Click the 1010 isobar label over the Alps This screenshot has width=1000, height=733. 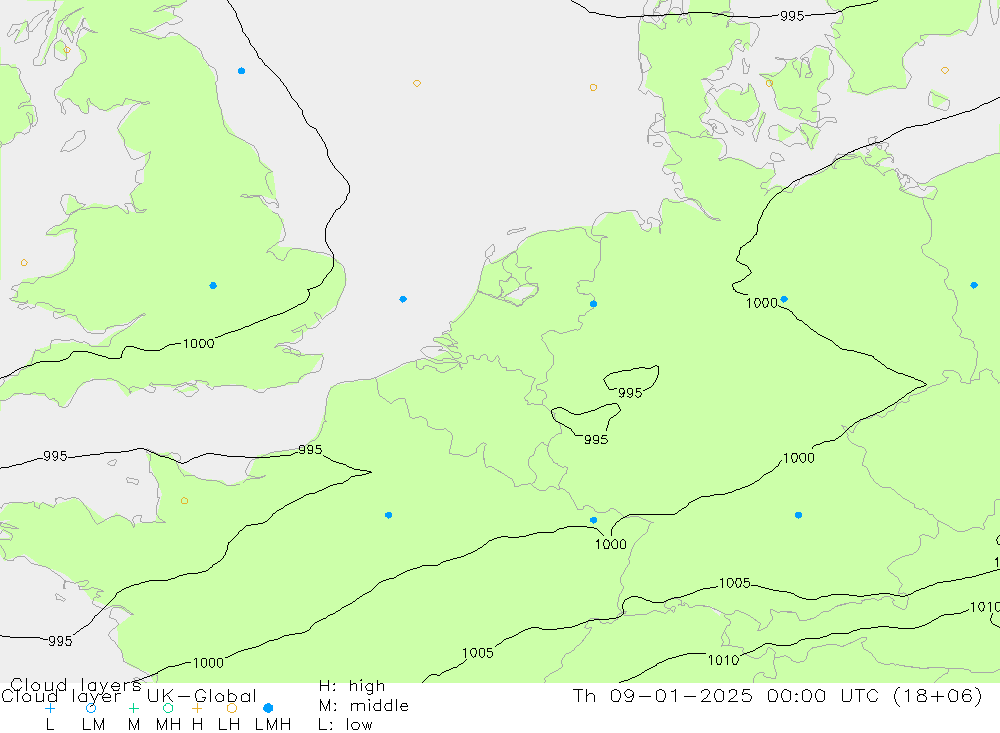coord(723,660)
